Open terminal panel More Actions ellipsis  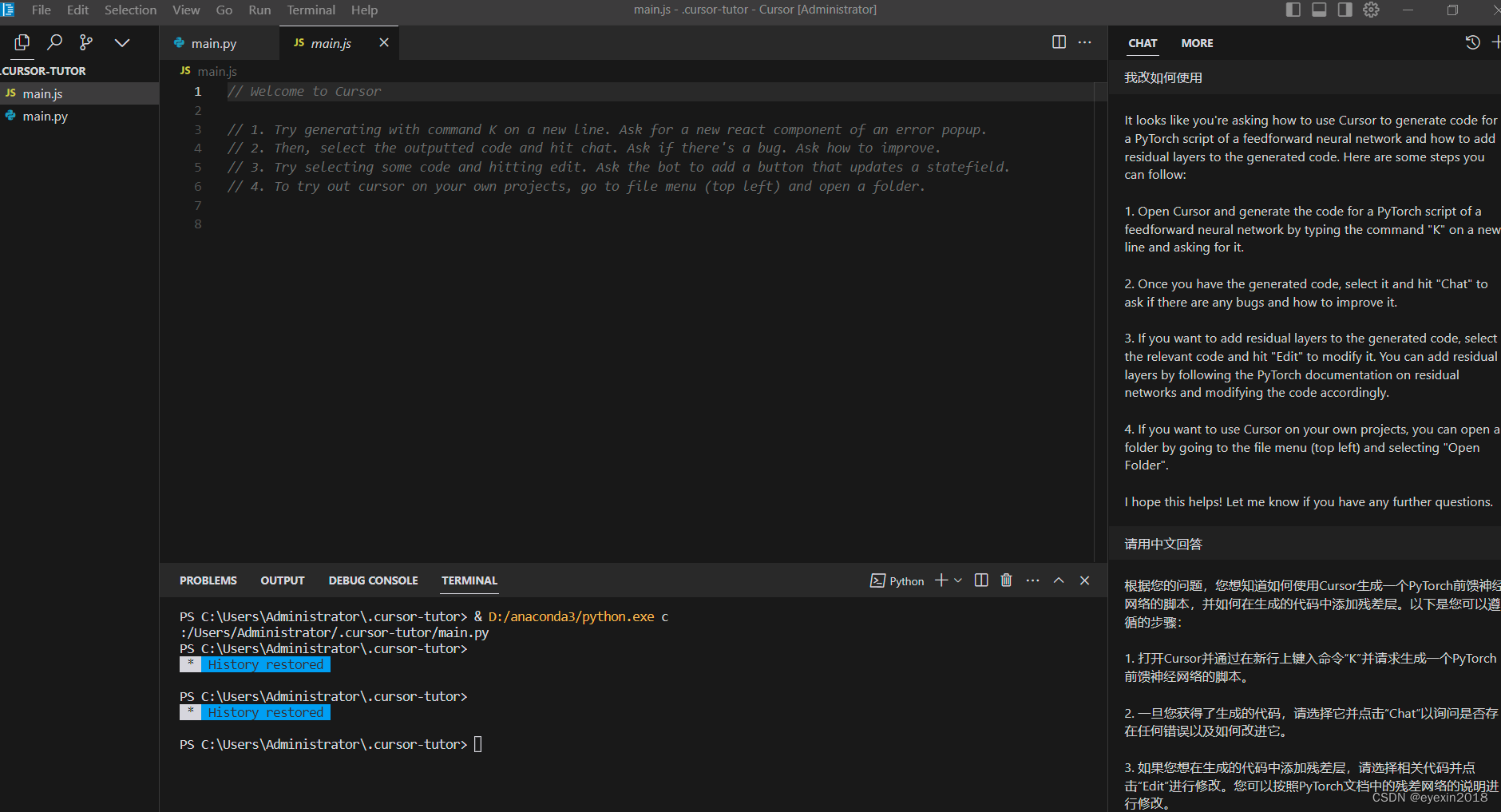tap(1032, 580)
